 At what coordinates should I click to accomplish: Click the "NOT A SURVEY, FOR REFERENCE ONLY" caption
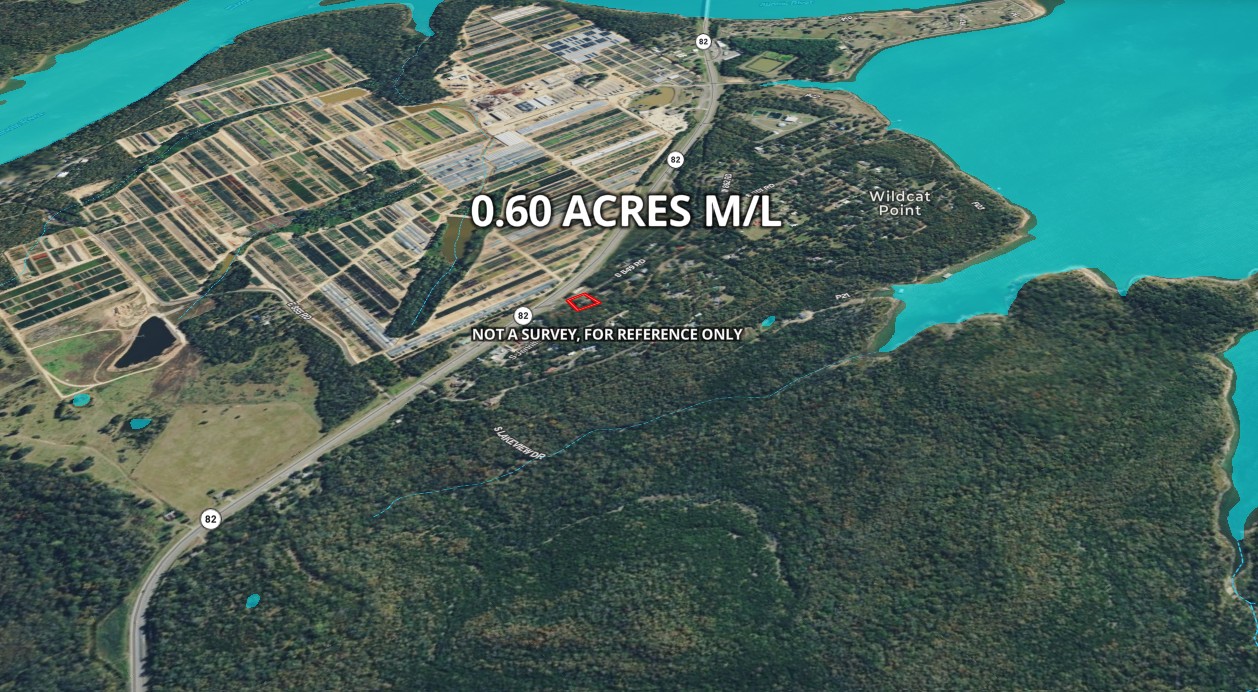click(x=607, y=334)
